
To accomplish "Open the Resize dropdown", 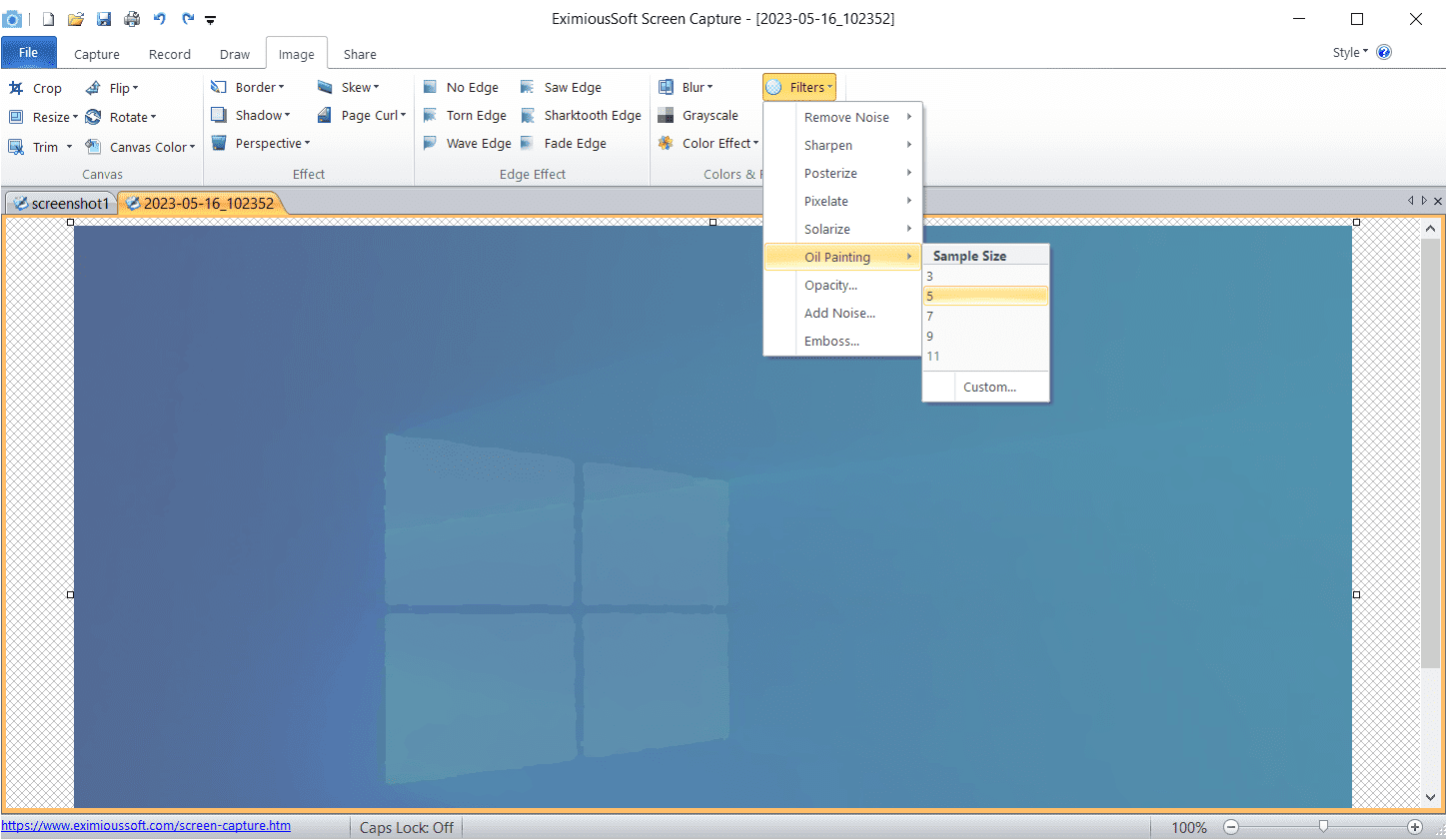I will (x=43, y=117).
